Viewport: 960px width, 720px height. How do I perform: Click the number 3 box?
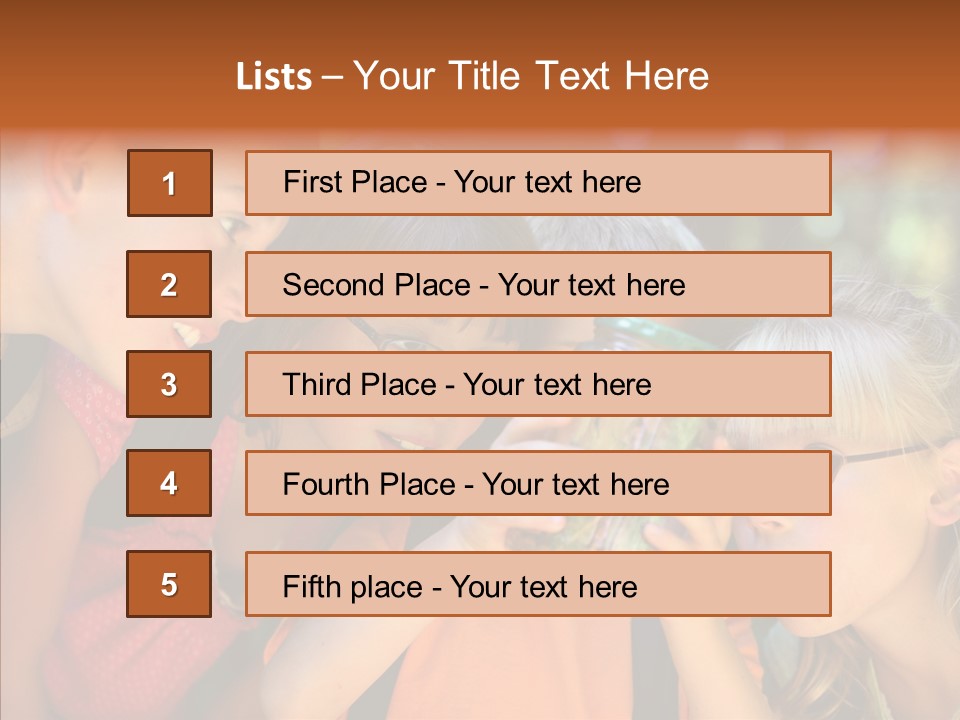tap(169, 384)
